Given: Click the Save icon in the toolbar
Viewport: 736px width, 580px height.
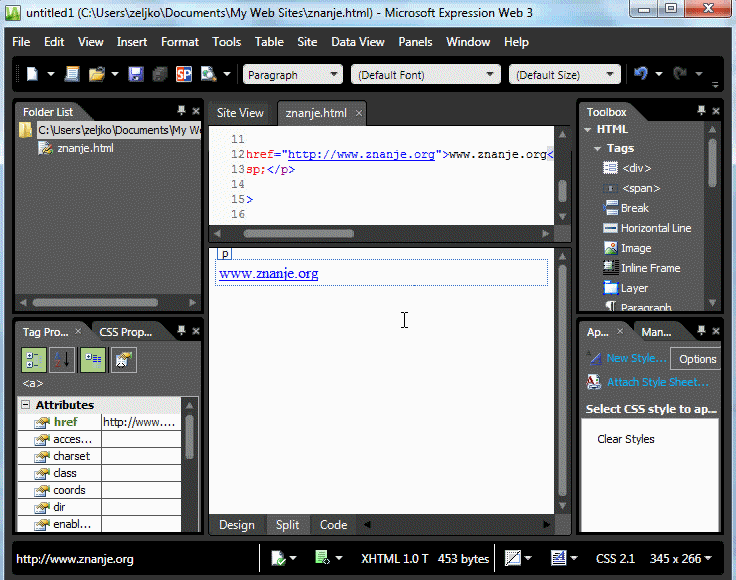Looking at the screenshot, I should (x=135, y=75).
